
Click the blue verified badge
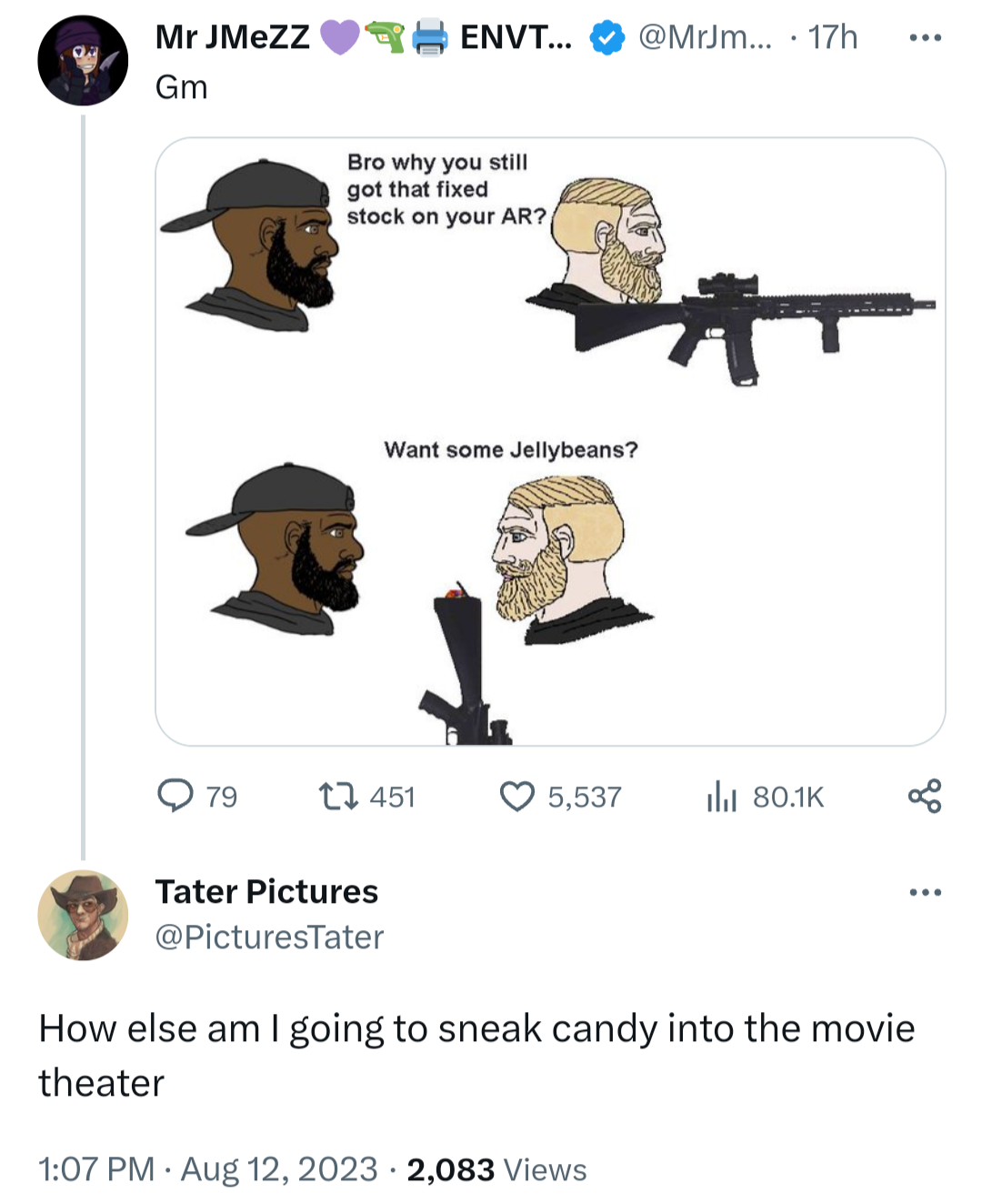click(x=606, y=38)
